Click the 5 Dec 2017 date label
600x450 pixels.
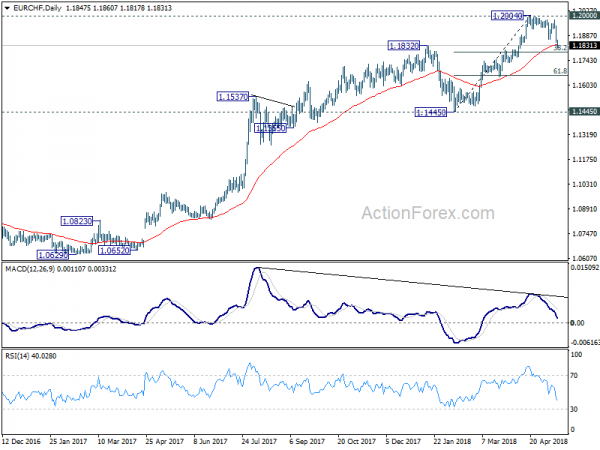coord(403,442)
